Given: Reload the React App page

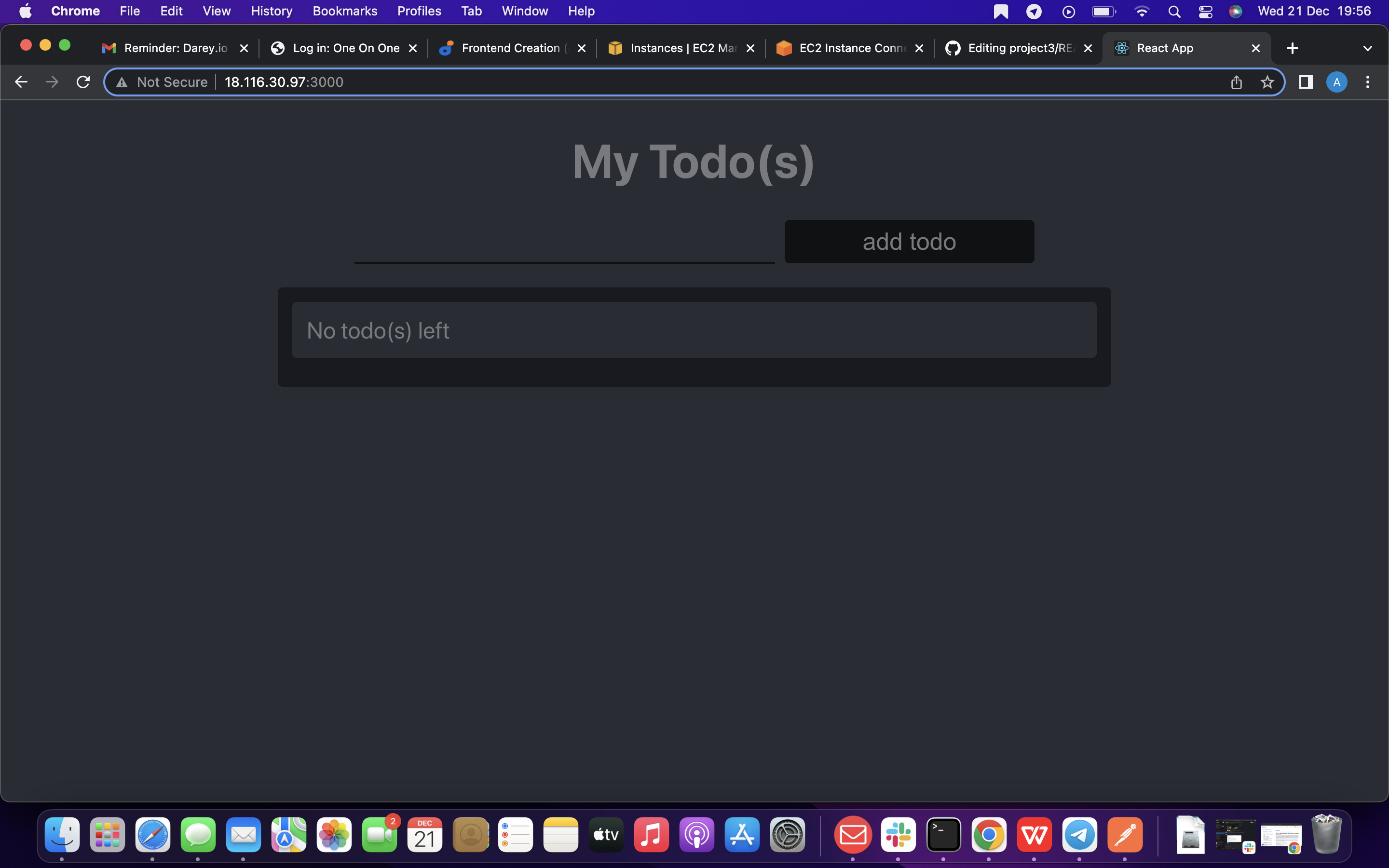Looking at the screenshot, I should point(82,81).
